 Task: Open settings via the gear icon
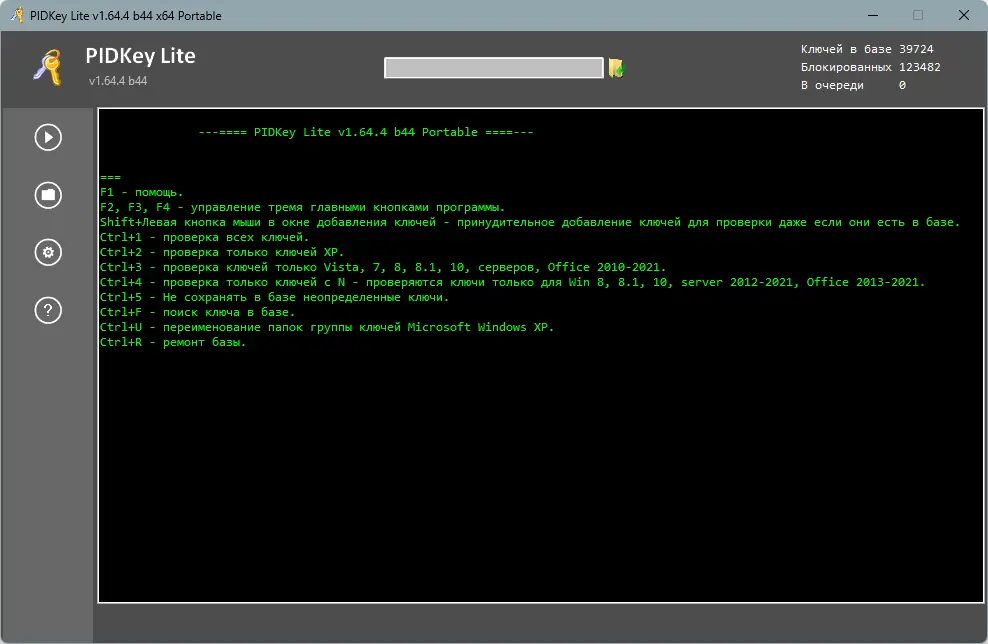point(47,253)
